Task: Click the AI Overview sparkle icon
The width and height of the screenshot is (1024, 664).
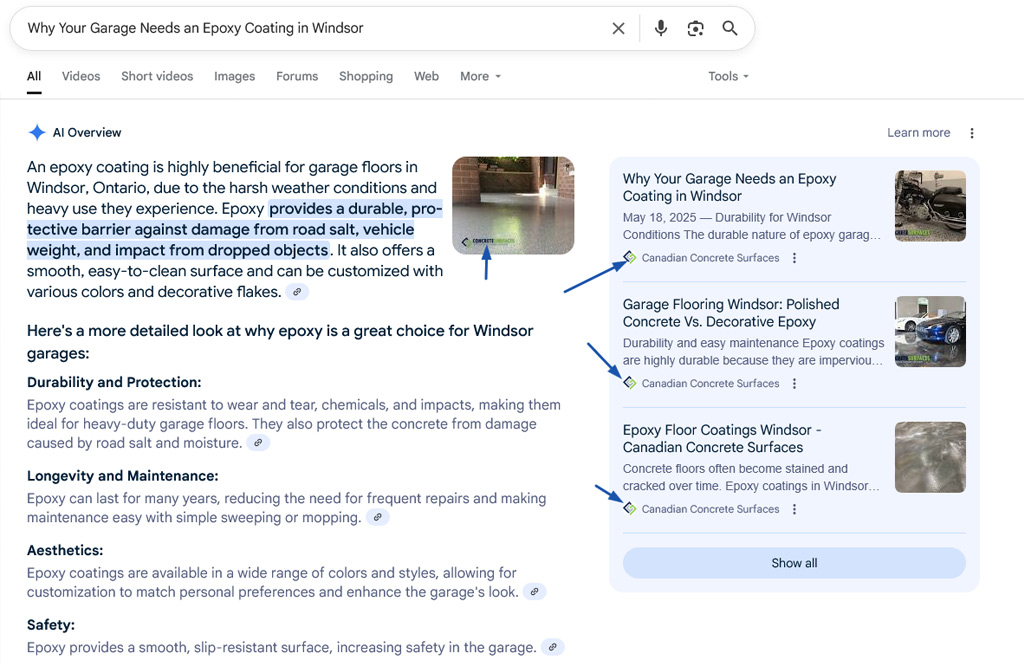Action: tap(37, 132)
